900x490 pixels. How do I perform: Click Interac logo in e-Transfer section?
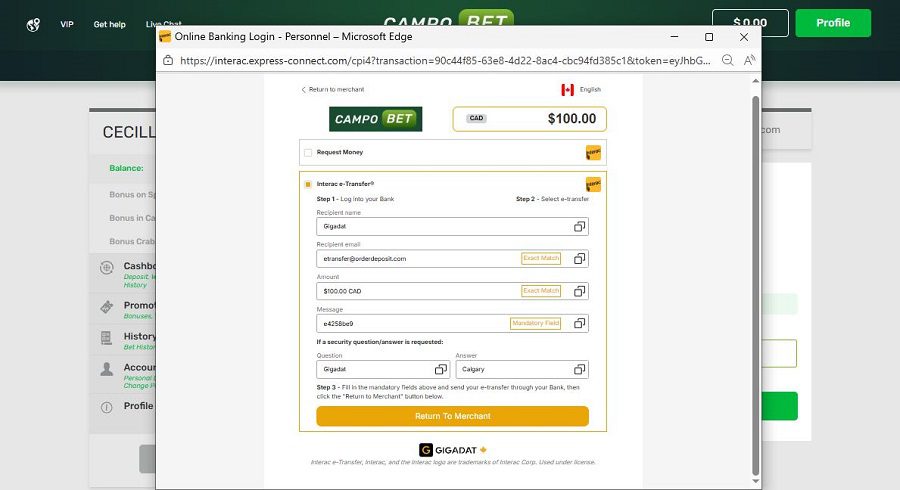tap(593, 184)
